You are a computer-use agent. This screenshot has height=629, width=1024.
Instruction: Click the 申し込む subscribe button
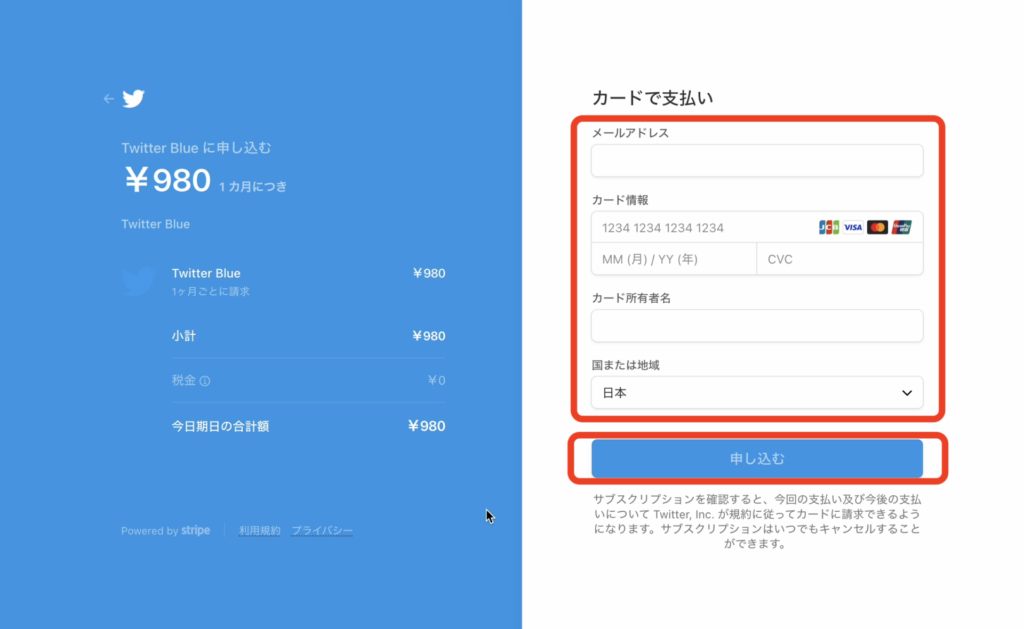[757, 459]
